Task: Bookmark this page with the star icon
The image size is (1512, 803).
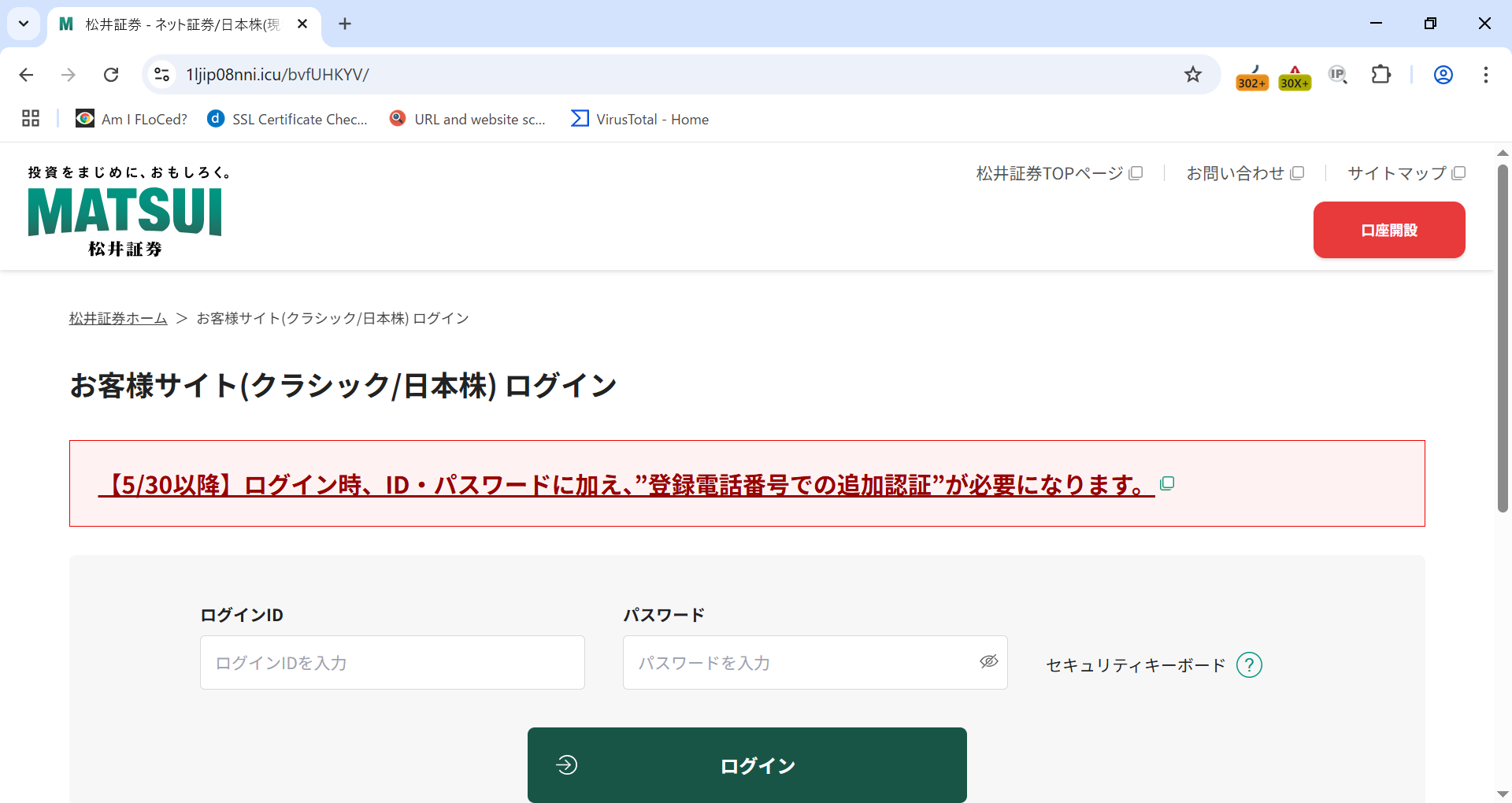Action: click(x=1193, y=75)
